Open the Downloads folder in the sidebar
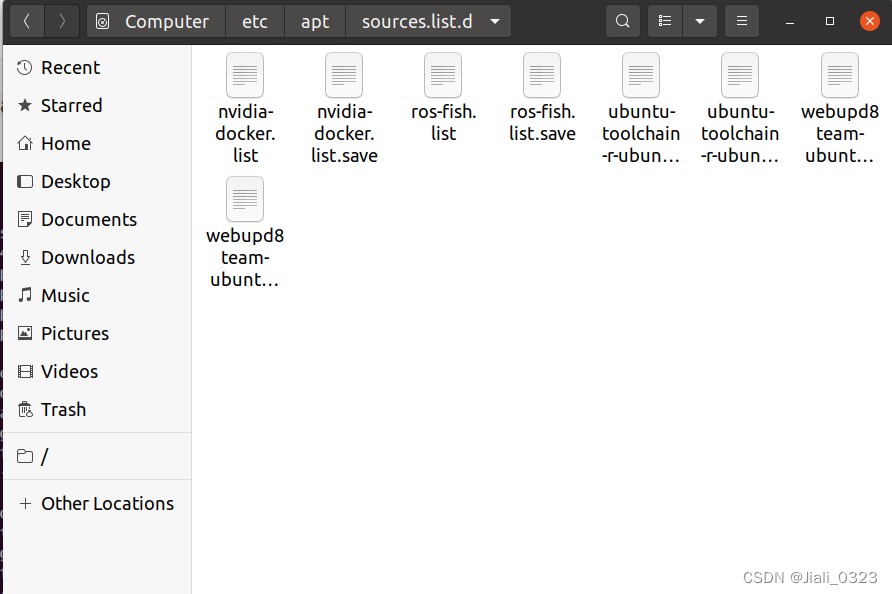This screenshot has width=892, height=594. (87, 257)
